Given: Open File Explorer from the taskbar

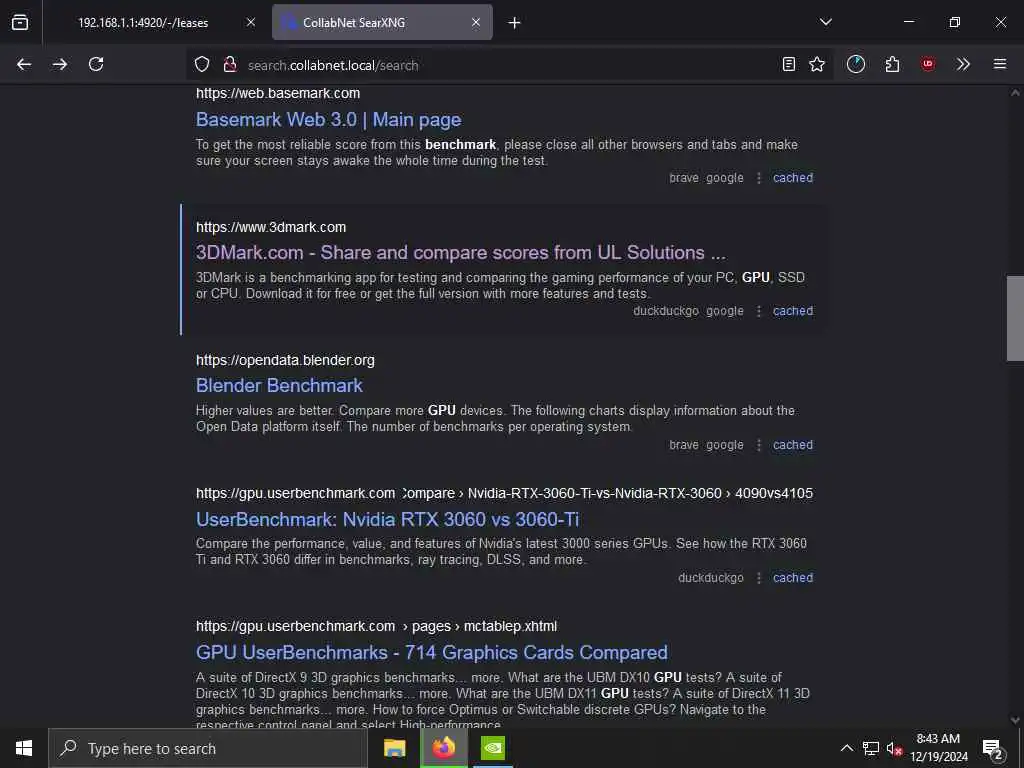Looking at the screenshot, I should pos(394,748).
